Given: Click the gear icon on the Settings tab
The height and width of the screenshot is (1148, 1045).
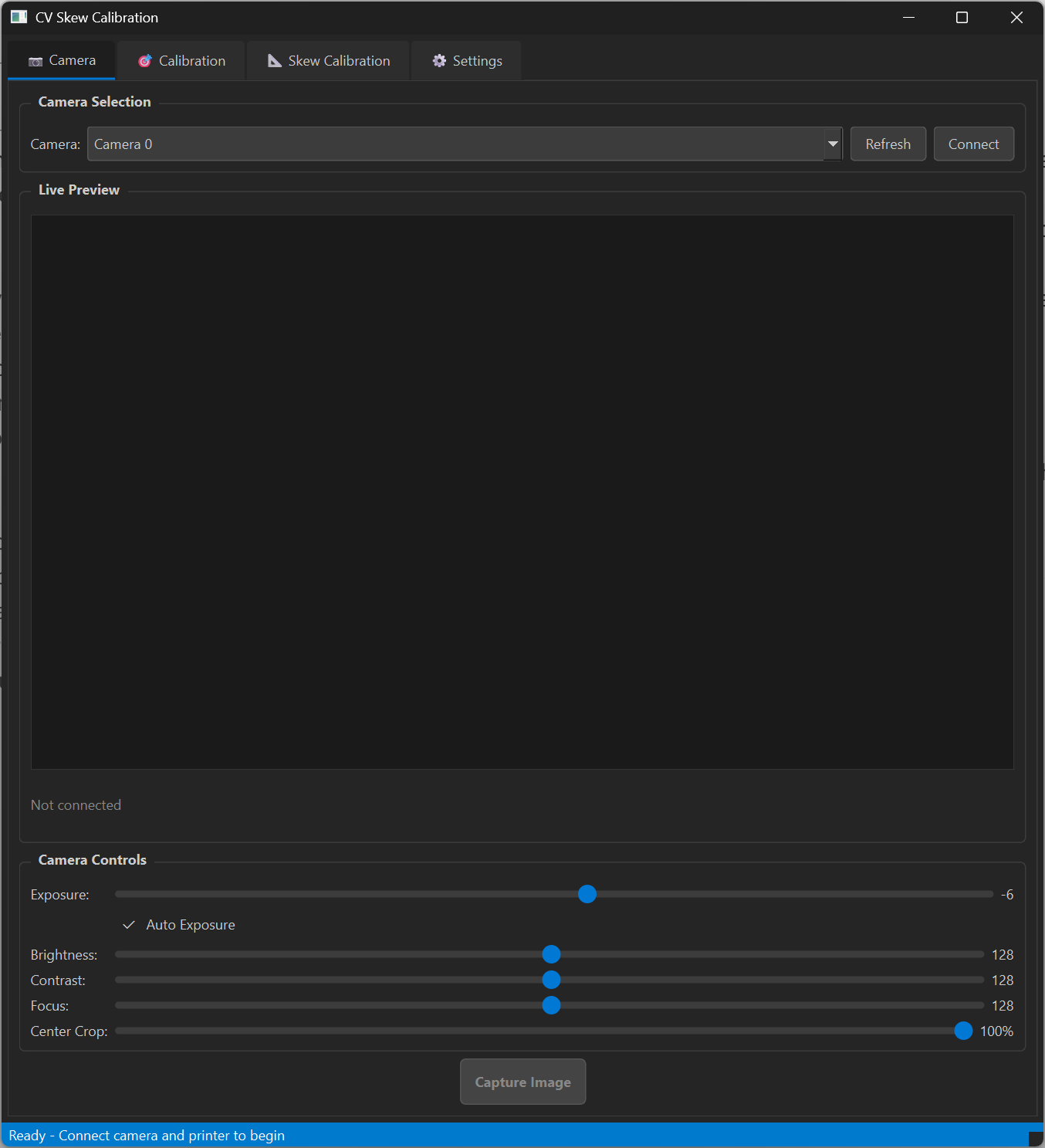Looking at the screenshot, I should click(x=439, y=61).
